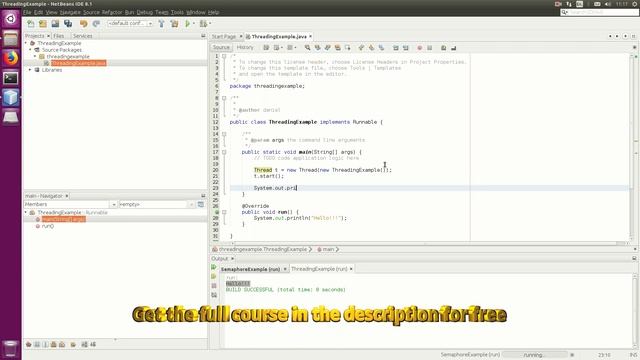Stop the running process in Output

[214, 286]
